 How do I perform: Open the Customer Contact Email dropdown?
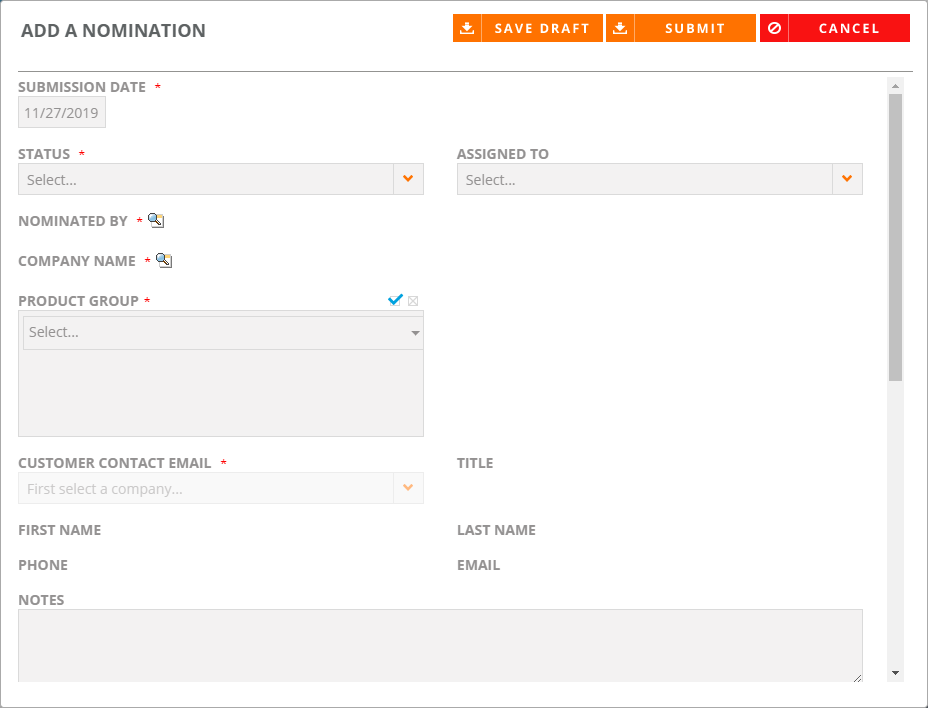point(221,488)
